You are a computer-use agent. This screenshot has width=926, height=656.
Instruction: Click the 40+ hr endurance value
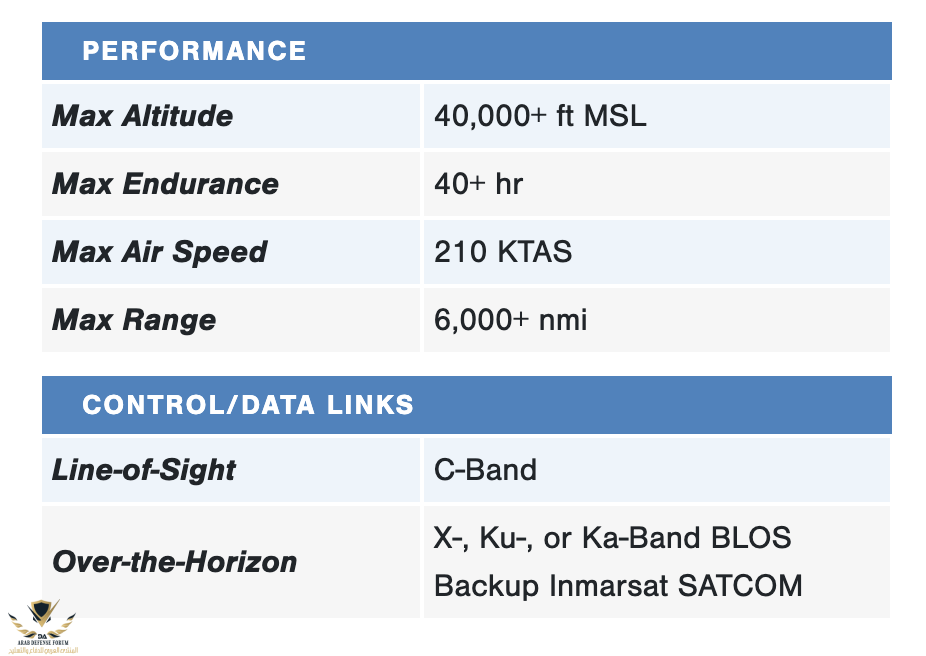[x=478, y=184]
